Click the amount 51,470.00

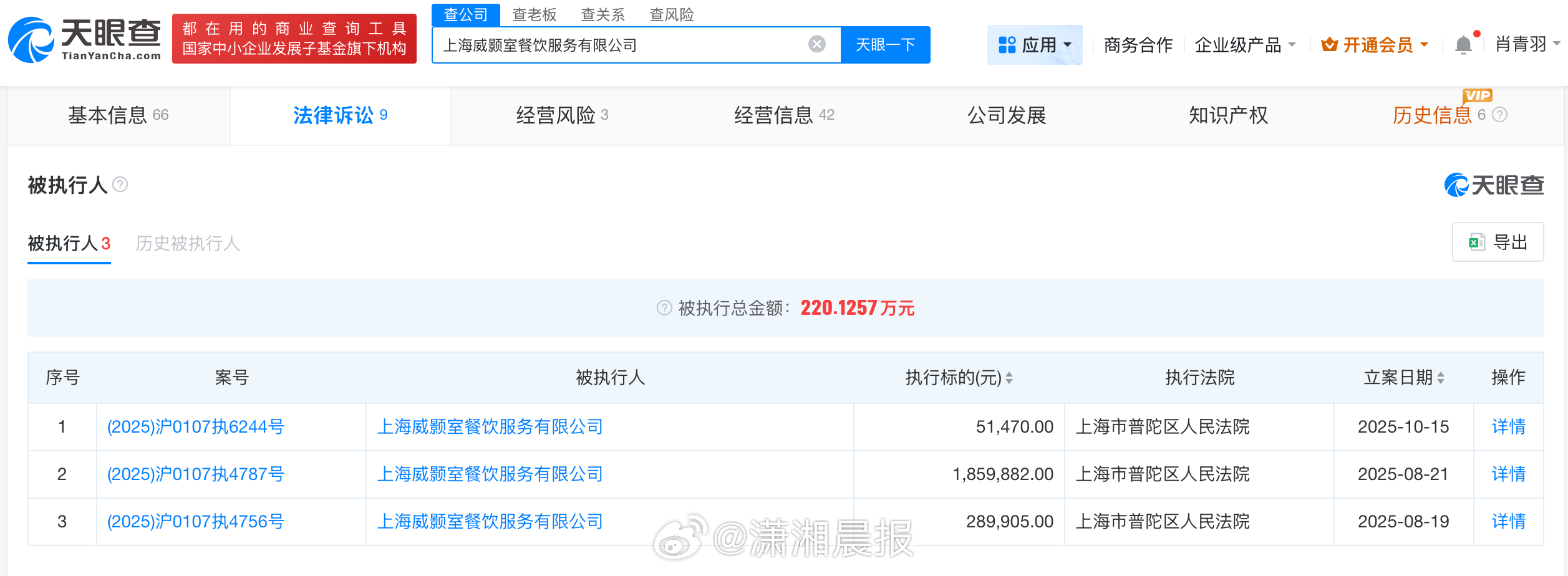[x=1014, y=427]
